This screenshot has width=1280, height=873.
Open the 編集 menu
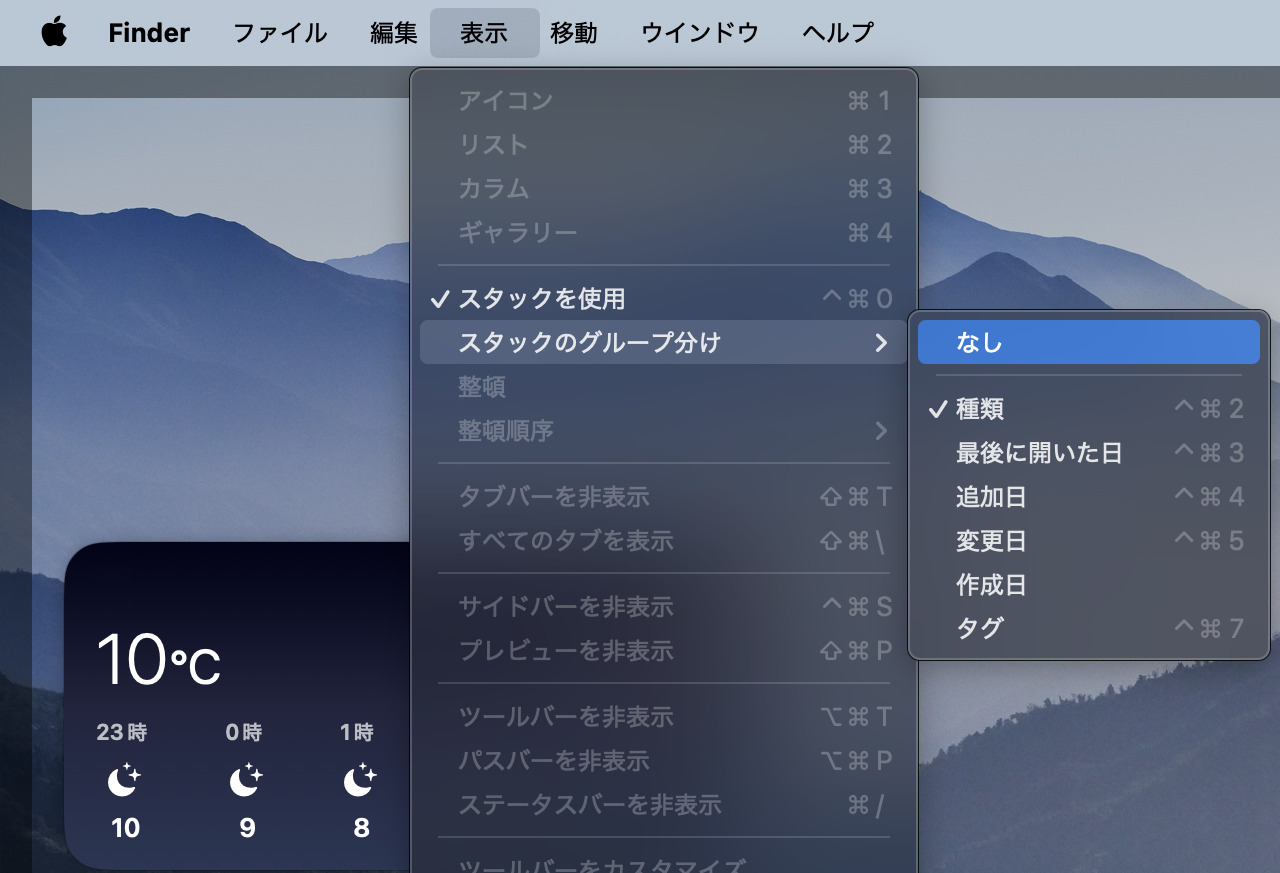(393, 33)
